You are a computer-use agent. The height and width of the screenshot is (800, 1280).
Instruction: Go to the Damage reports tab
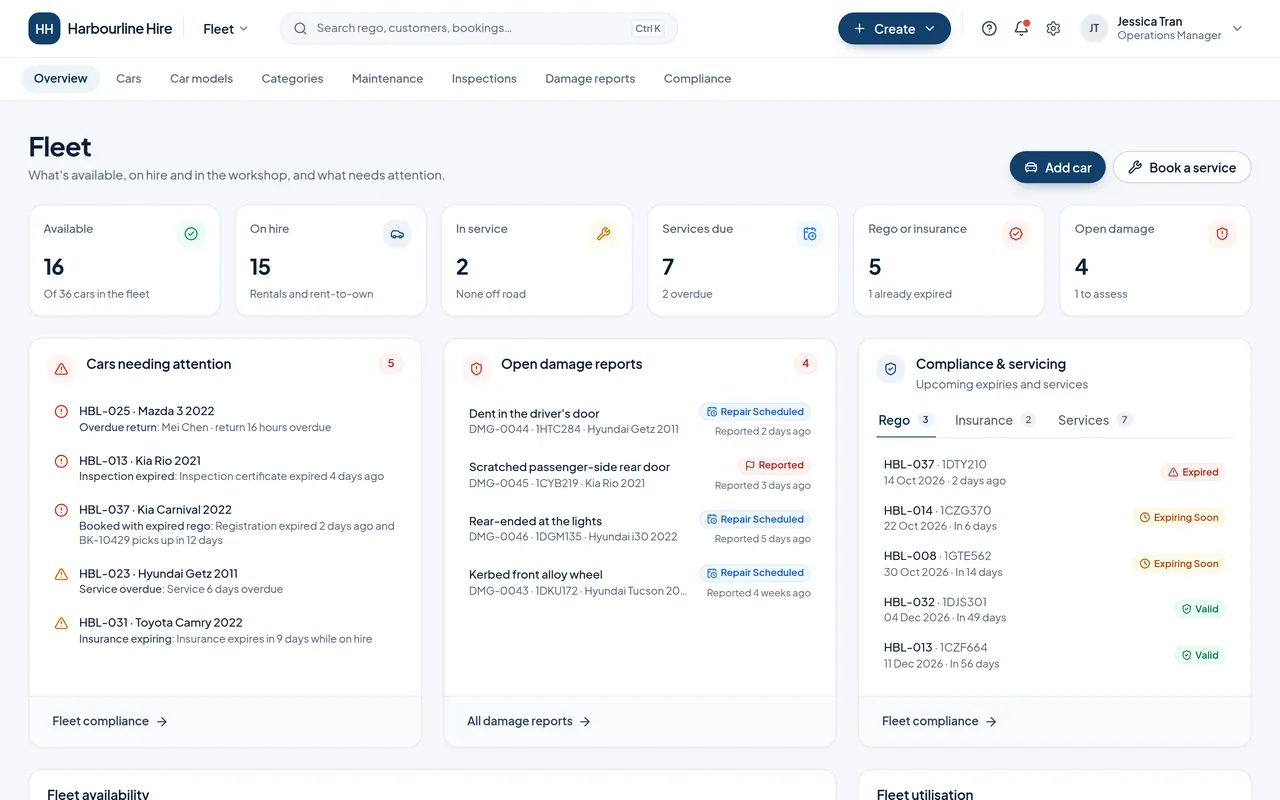[x=590, y=79]
